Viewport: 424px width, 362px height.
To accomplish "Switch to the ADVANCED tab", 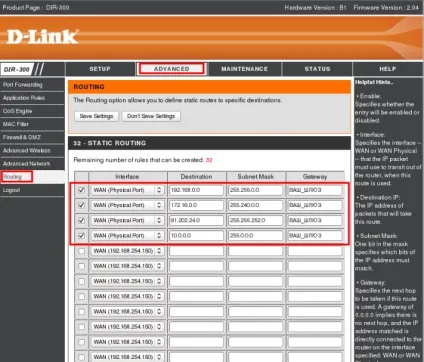I will (171, 69).
